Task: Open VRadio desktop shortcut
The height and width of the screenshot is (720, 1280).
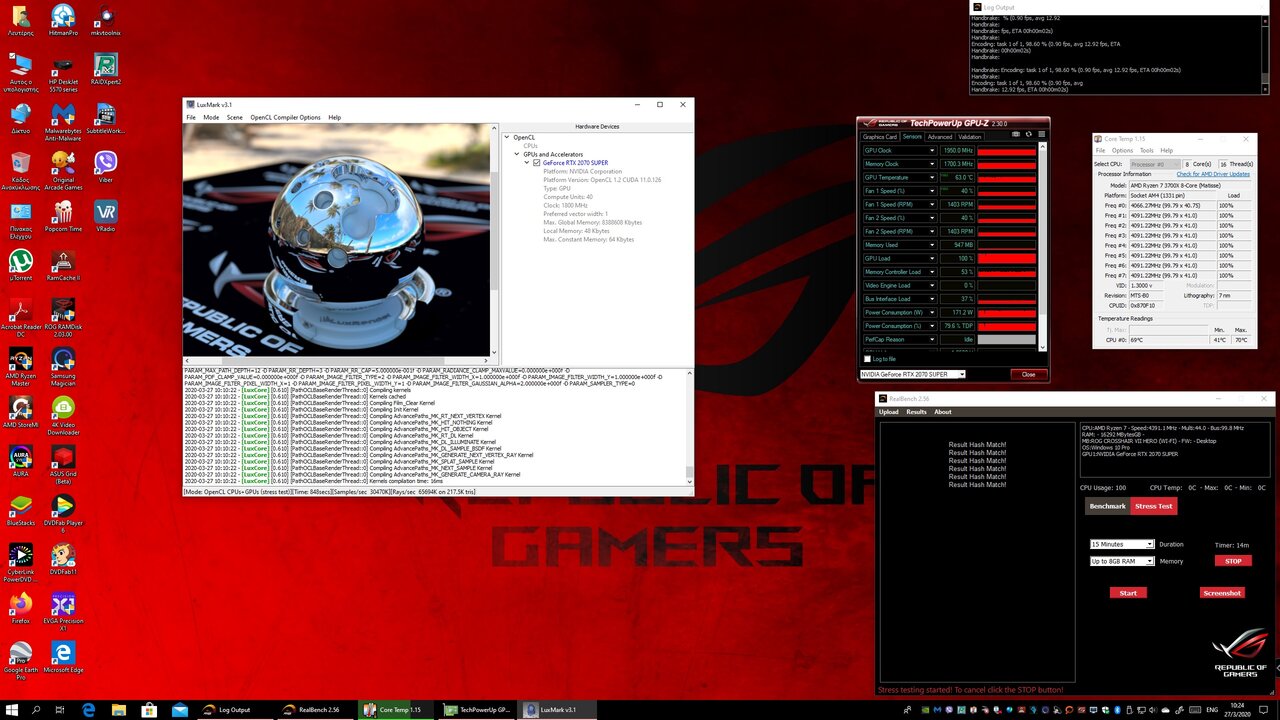Action: [x=105, y=215]
